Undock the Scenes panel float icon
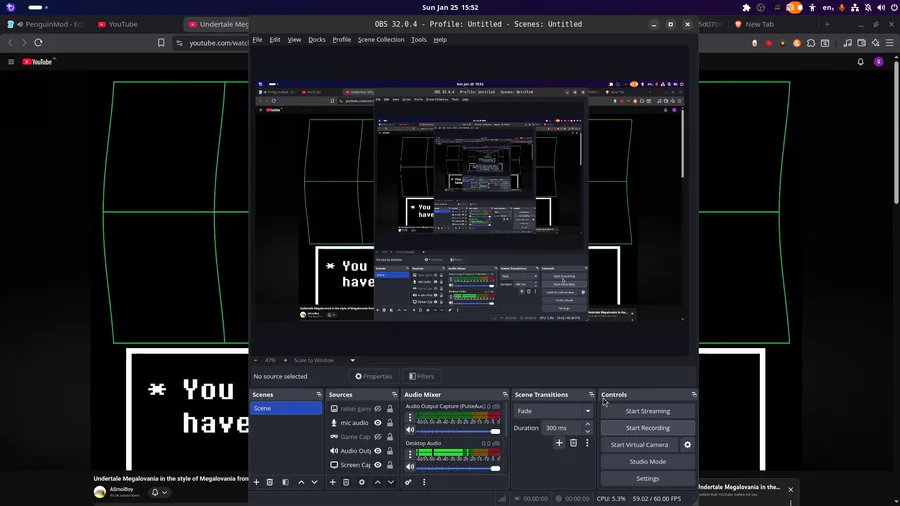This screenshot has height=506, width=900. (x=319, y=395)
